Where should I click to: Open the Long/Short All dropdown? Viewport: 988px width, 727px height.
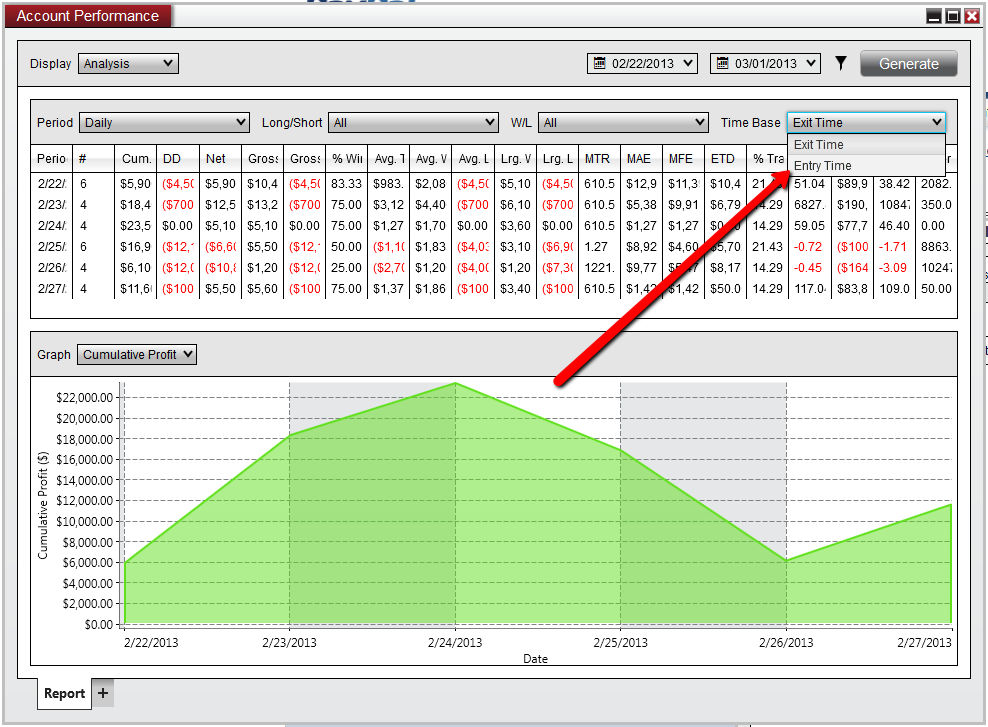413,122
